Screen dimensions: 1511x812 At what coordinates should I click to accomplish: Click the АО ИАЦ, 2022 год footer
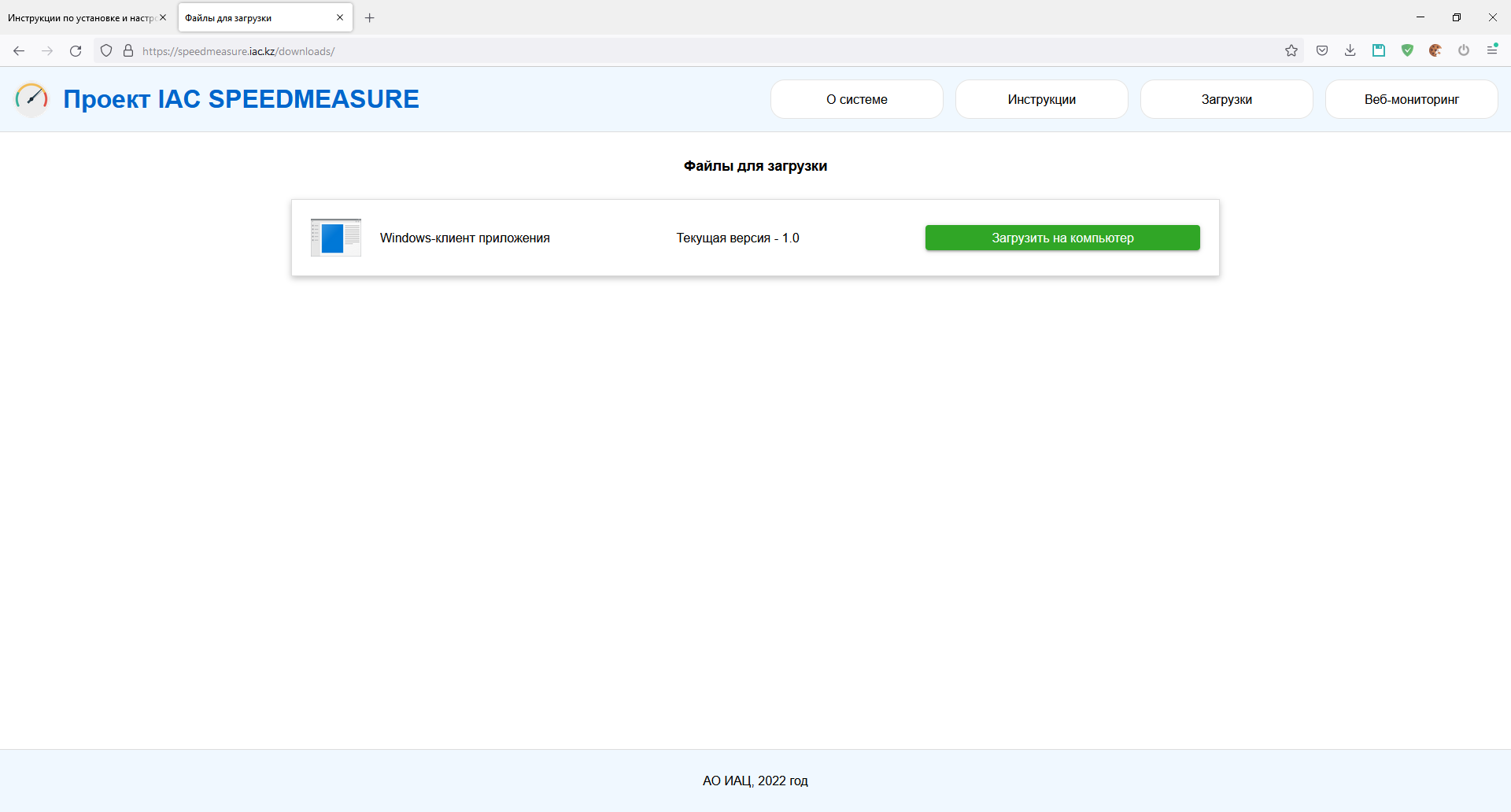click(755, 781)
